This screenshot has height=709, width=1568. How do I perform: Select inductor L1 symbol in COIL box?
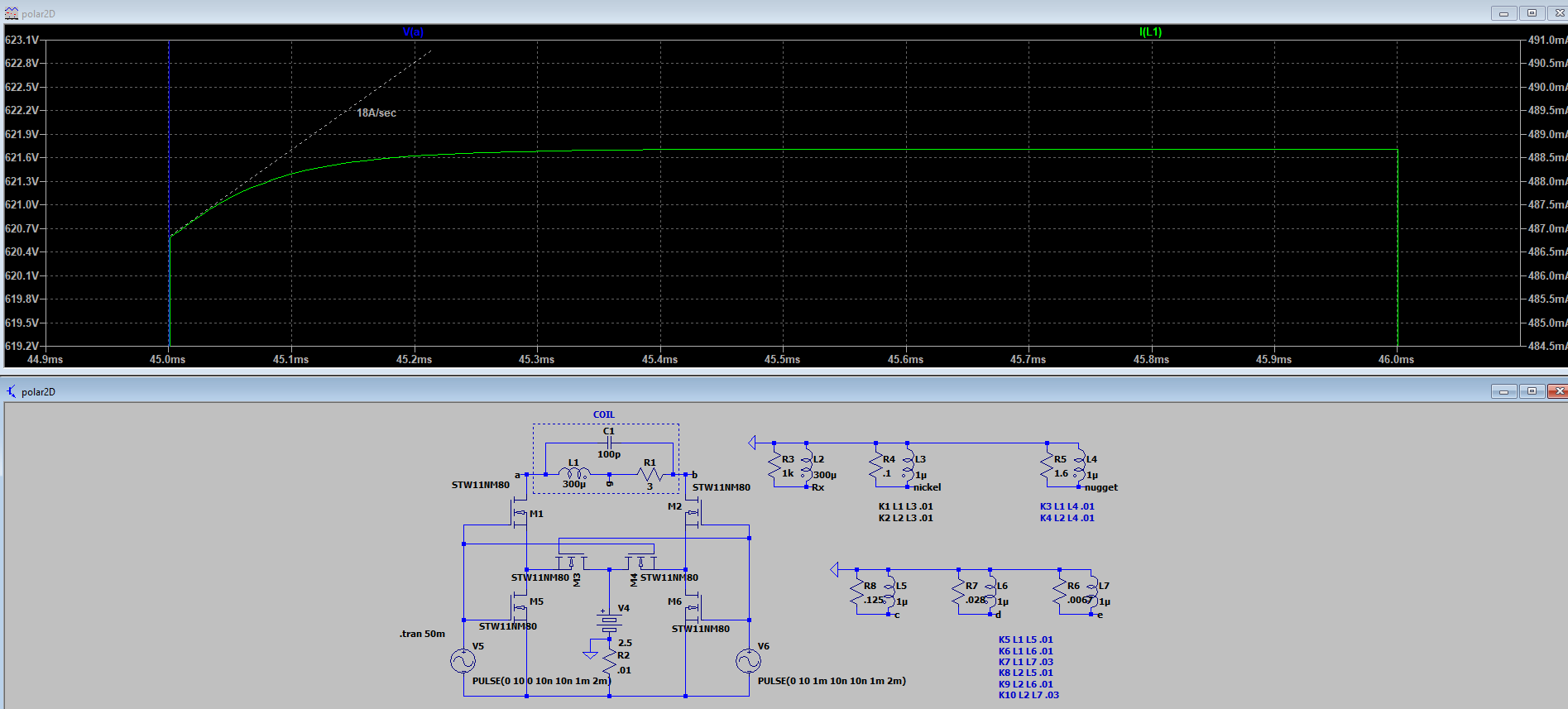[x=574, y=474]
